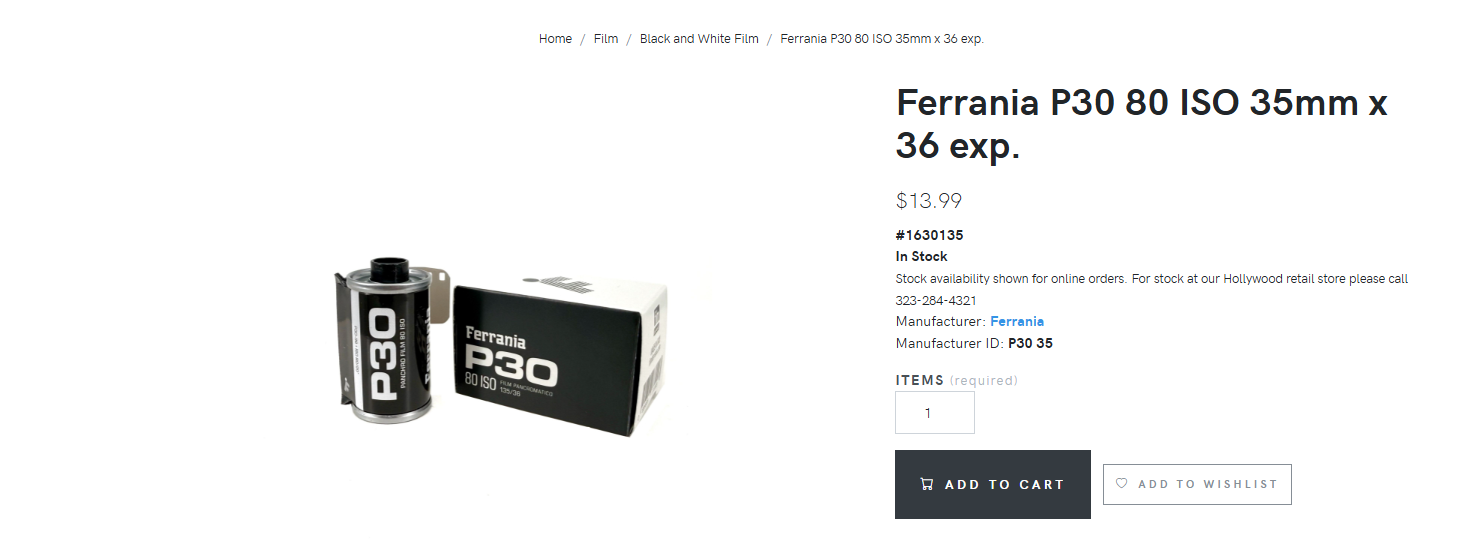This screenshot has width=1468, height=545.
Task: Click the shopping cart icon on Add to Cart
Action: [x=927, y=484]
